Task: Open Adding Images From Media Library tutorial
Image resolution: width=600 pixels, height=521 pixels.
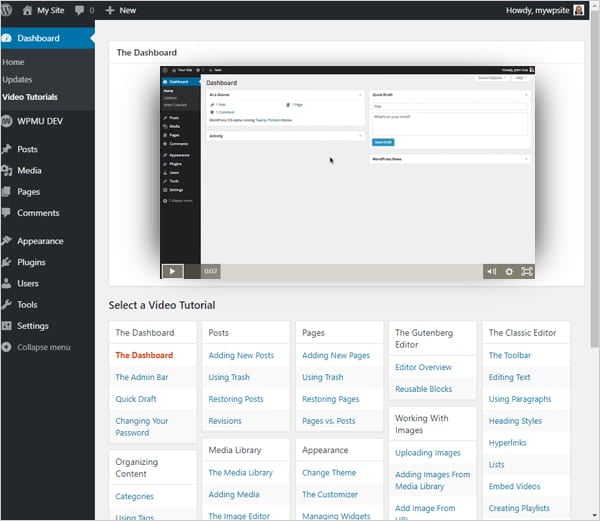Action: click(x=432, y=480)
